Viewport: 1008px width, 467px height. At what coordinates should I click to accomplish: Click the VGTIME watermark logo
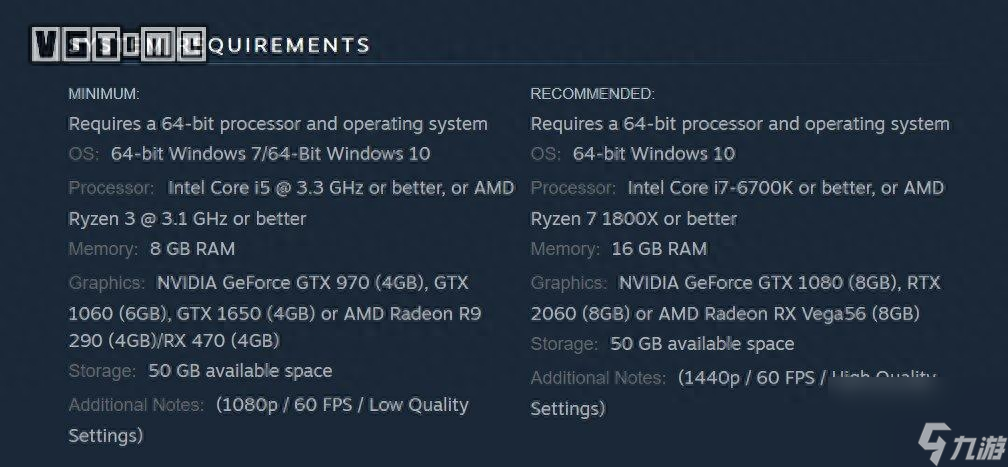click(119, 45)
